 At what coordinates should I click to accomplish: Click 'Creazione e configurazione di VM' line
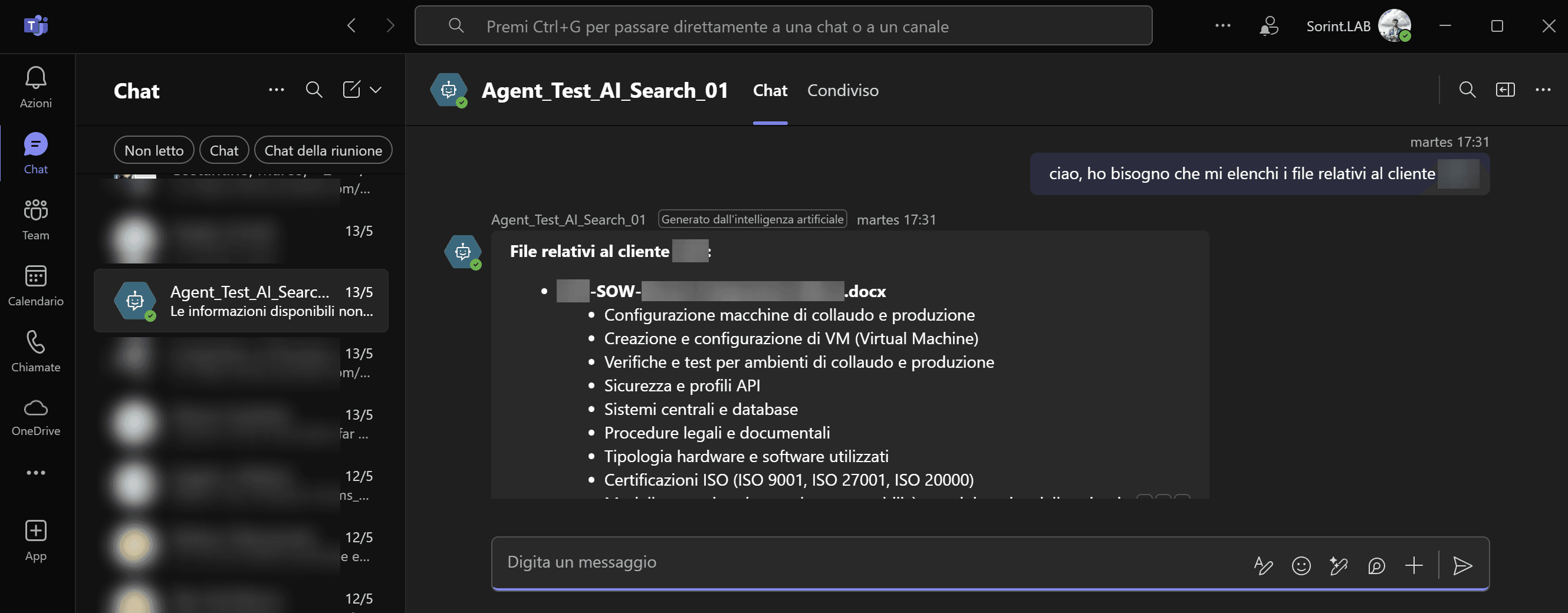[791, 338]
